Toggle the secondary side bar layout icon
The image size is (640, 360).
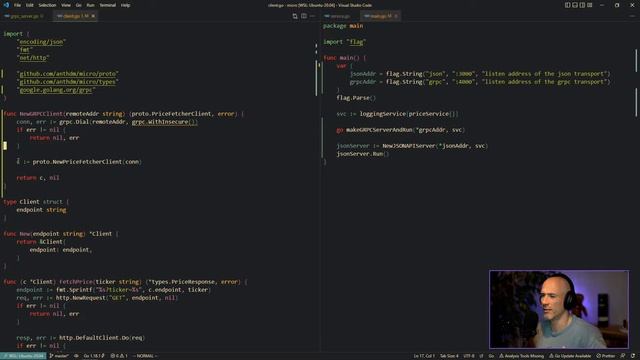[582, 5]
